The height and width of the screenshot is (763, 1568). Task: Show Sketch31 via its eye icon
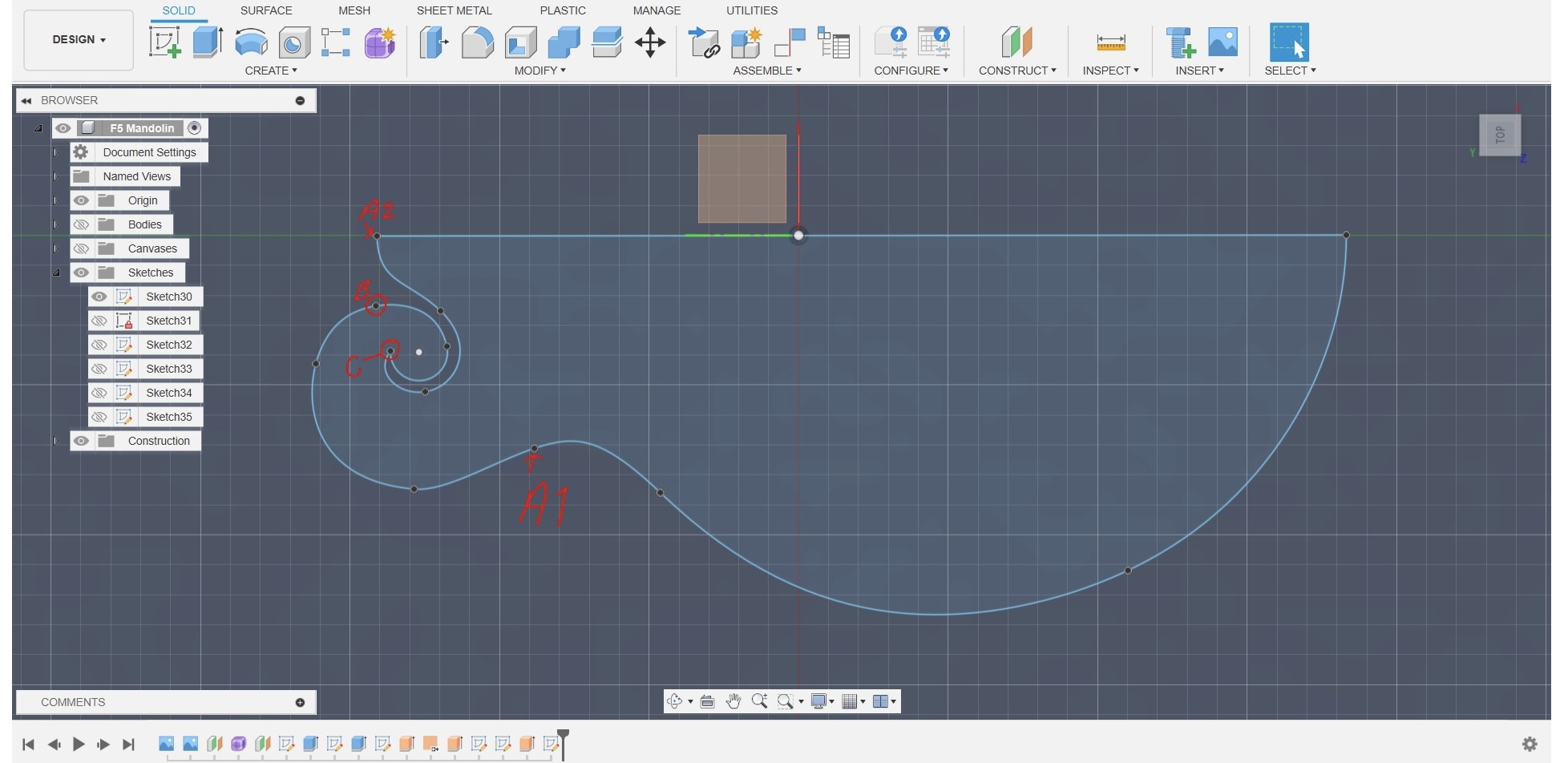(x=99, y=321)
